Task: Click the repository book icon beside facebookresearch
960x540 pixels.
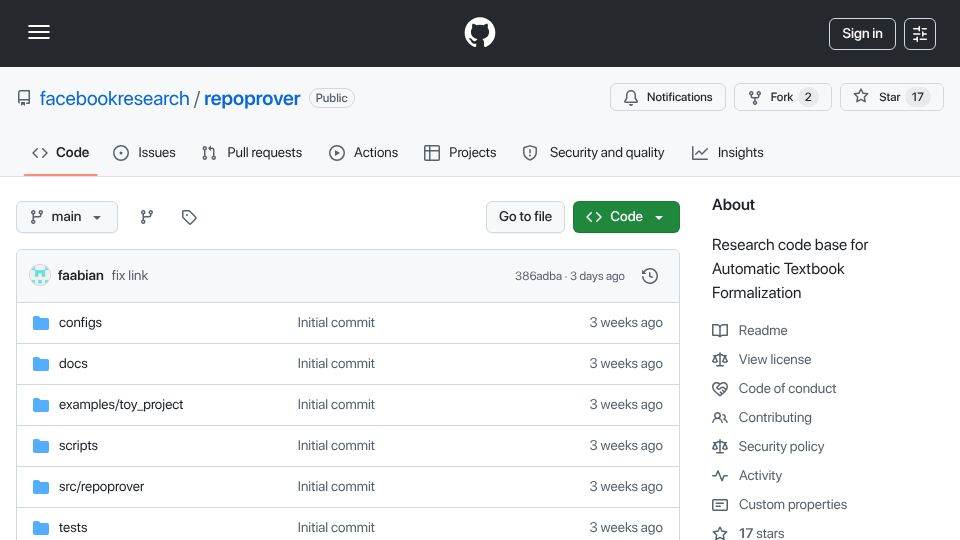Action: (x=24, y=98)
